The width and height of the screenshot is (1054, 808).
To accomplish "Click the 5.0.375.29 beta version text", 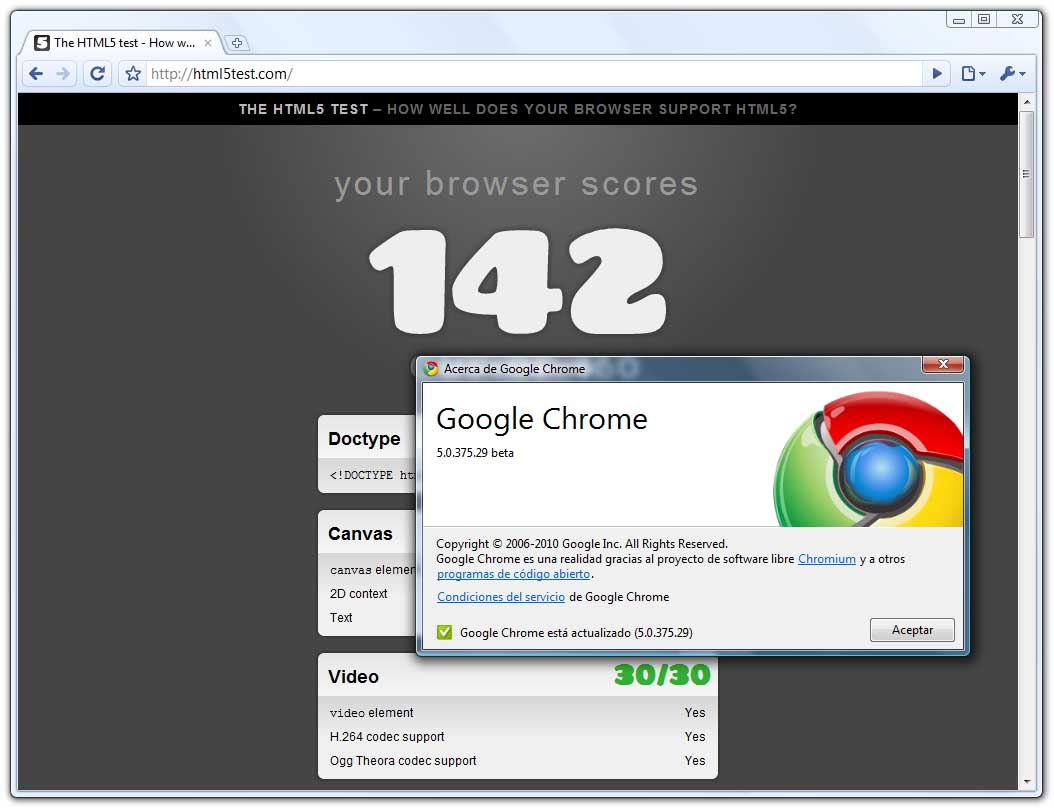I will click(475, 453).
